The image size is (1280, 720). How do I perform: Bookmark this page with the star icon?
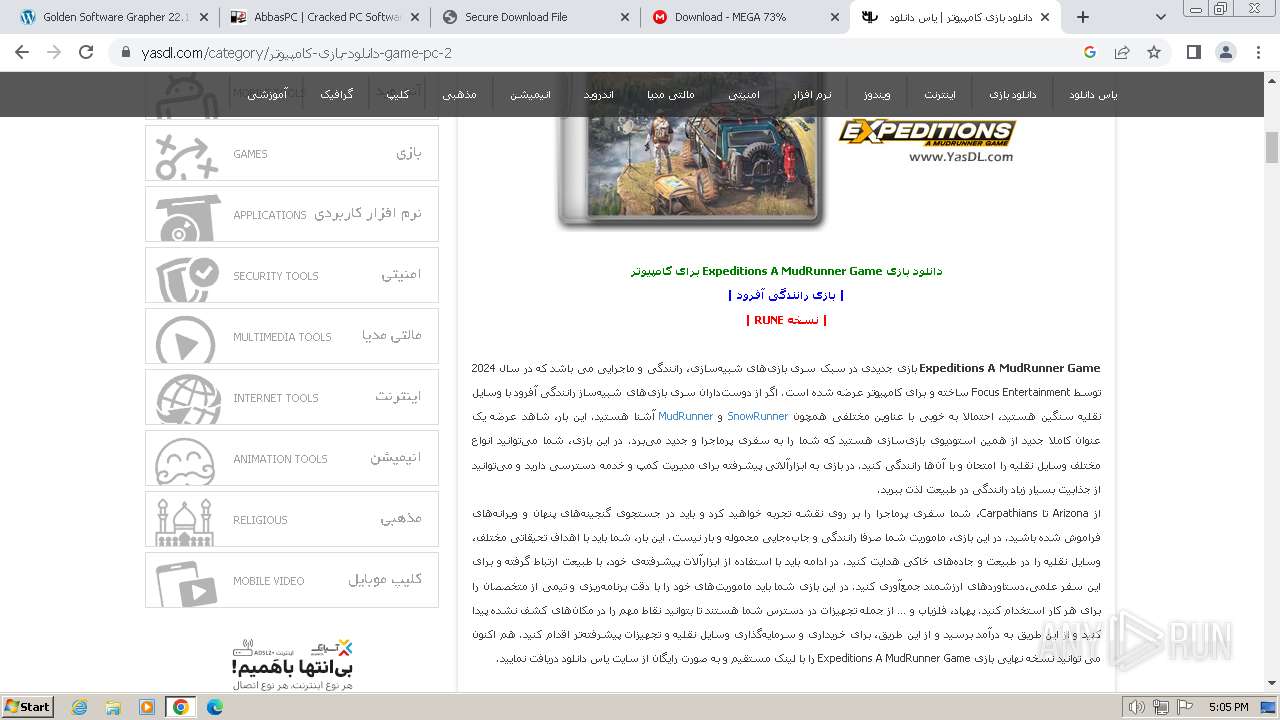coord(1154,52)
